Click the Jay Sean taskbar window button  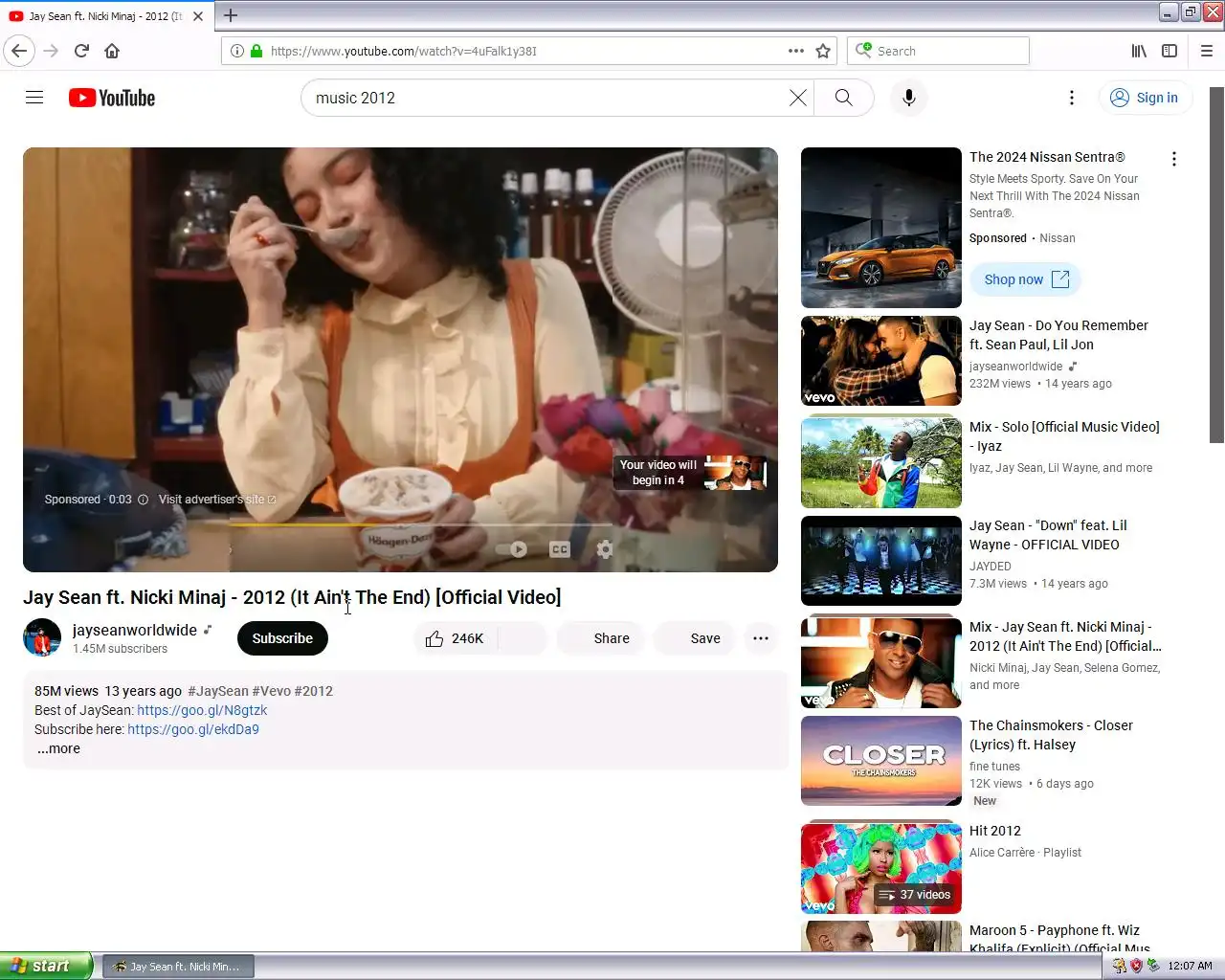pyautogui.click(x=178, y=967)
